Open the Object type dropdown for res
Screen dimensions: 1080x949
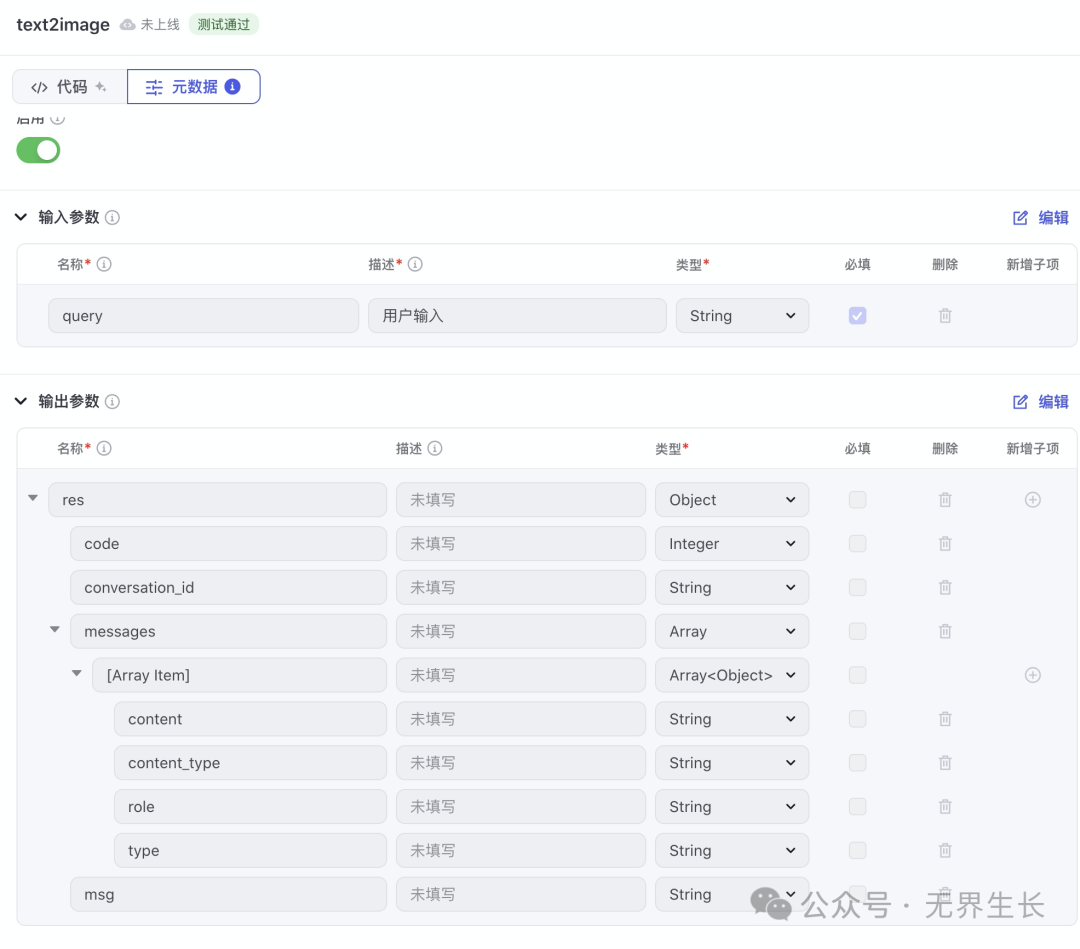(732, 500)
